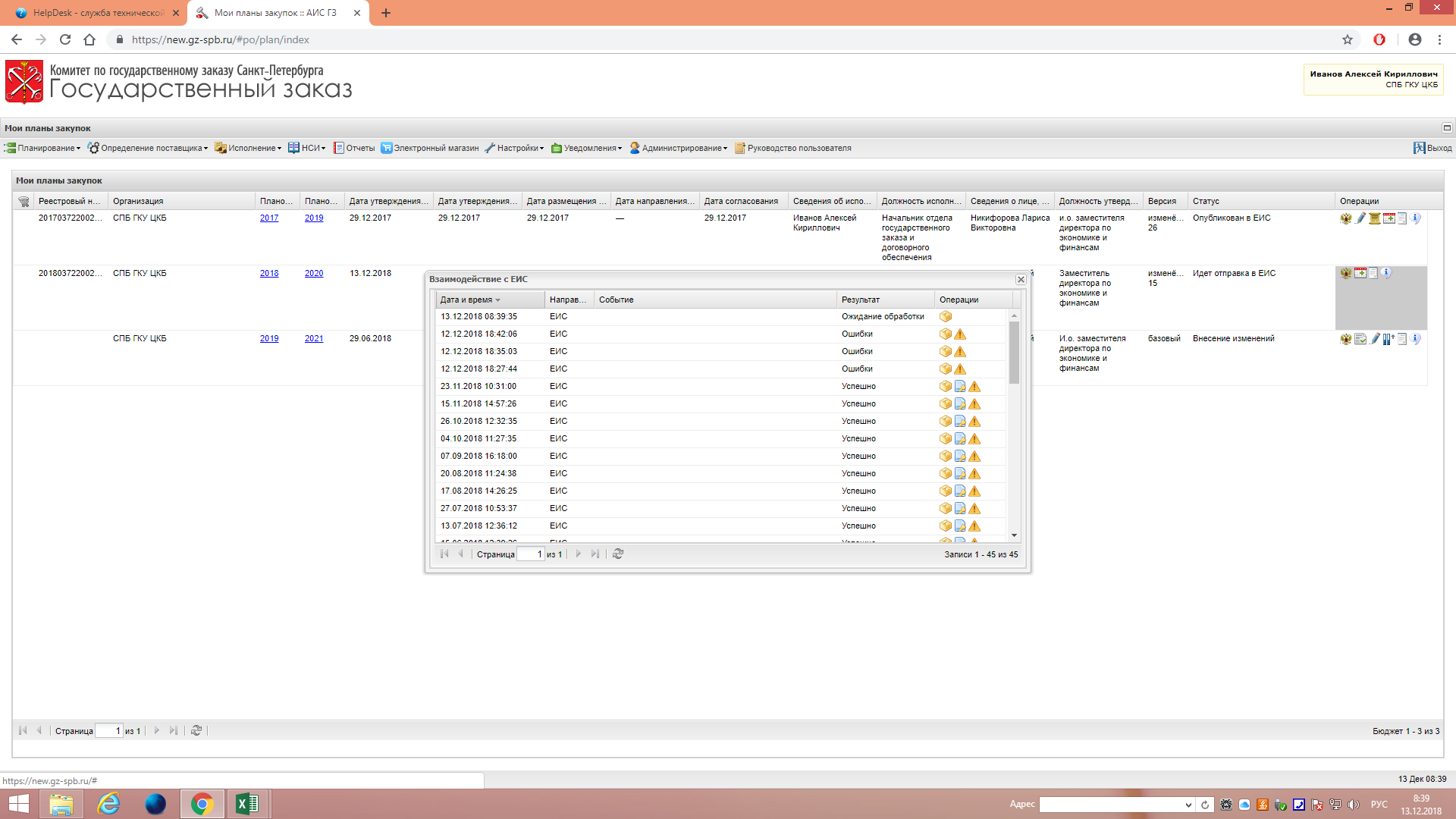Click warning icon for 12.12.2018 18:42:06 entry
This screenshot has height=819, width=1456.
click(960, 334)
